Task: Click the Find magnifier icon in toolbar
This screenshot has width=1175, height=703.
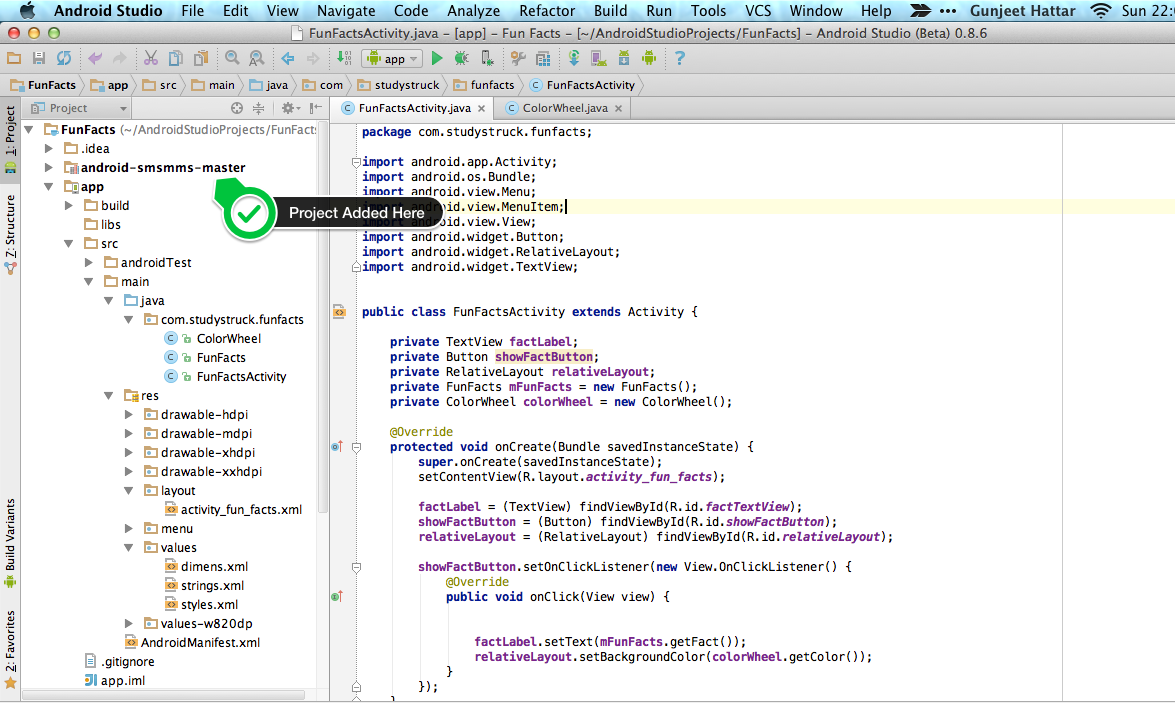Action: (x=232, y=59)
